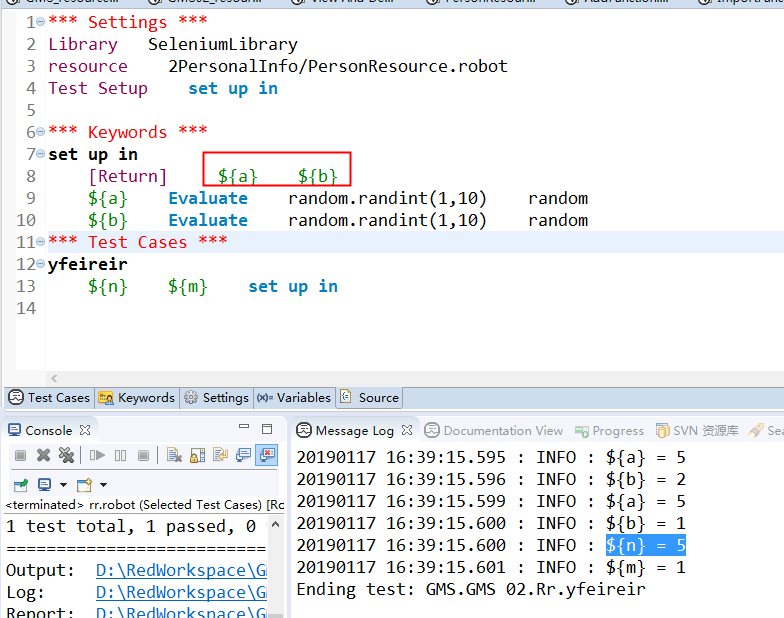Screen dimensions: 784x618
Task: Click the Open Console new-window icon
Action: click(84, 484)
